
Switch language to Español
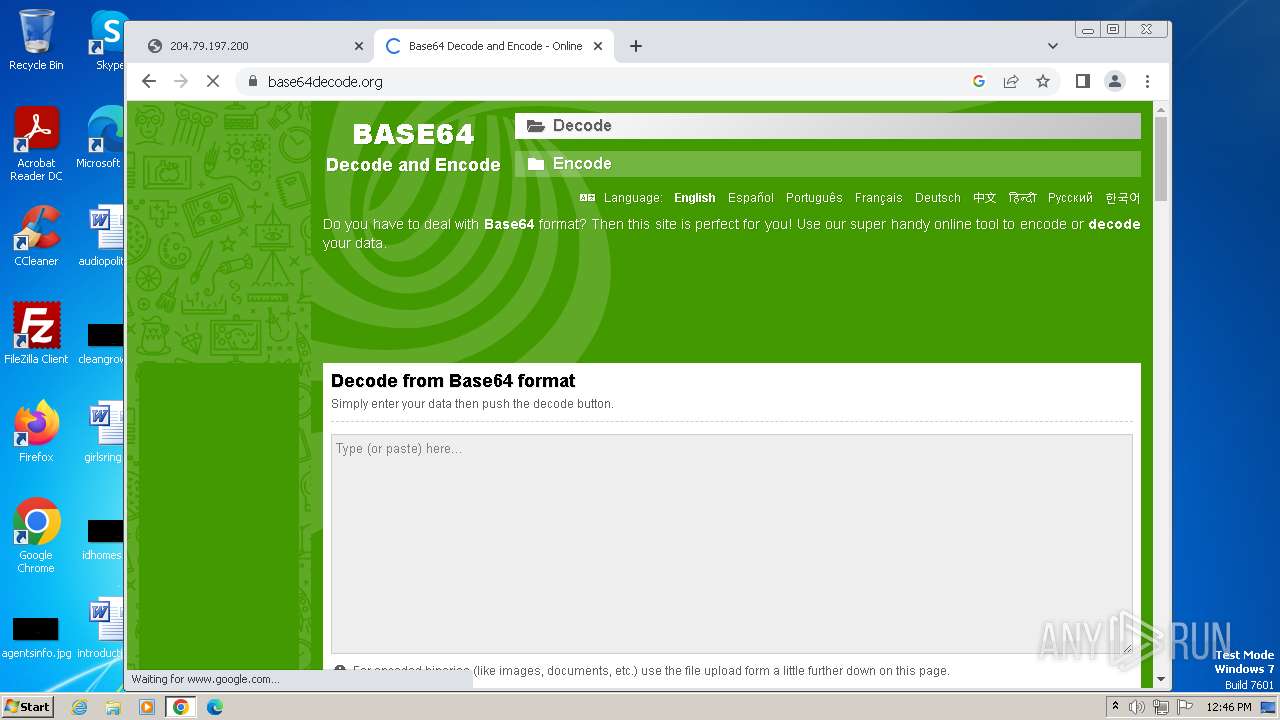751,198
